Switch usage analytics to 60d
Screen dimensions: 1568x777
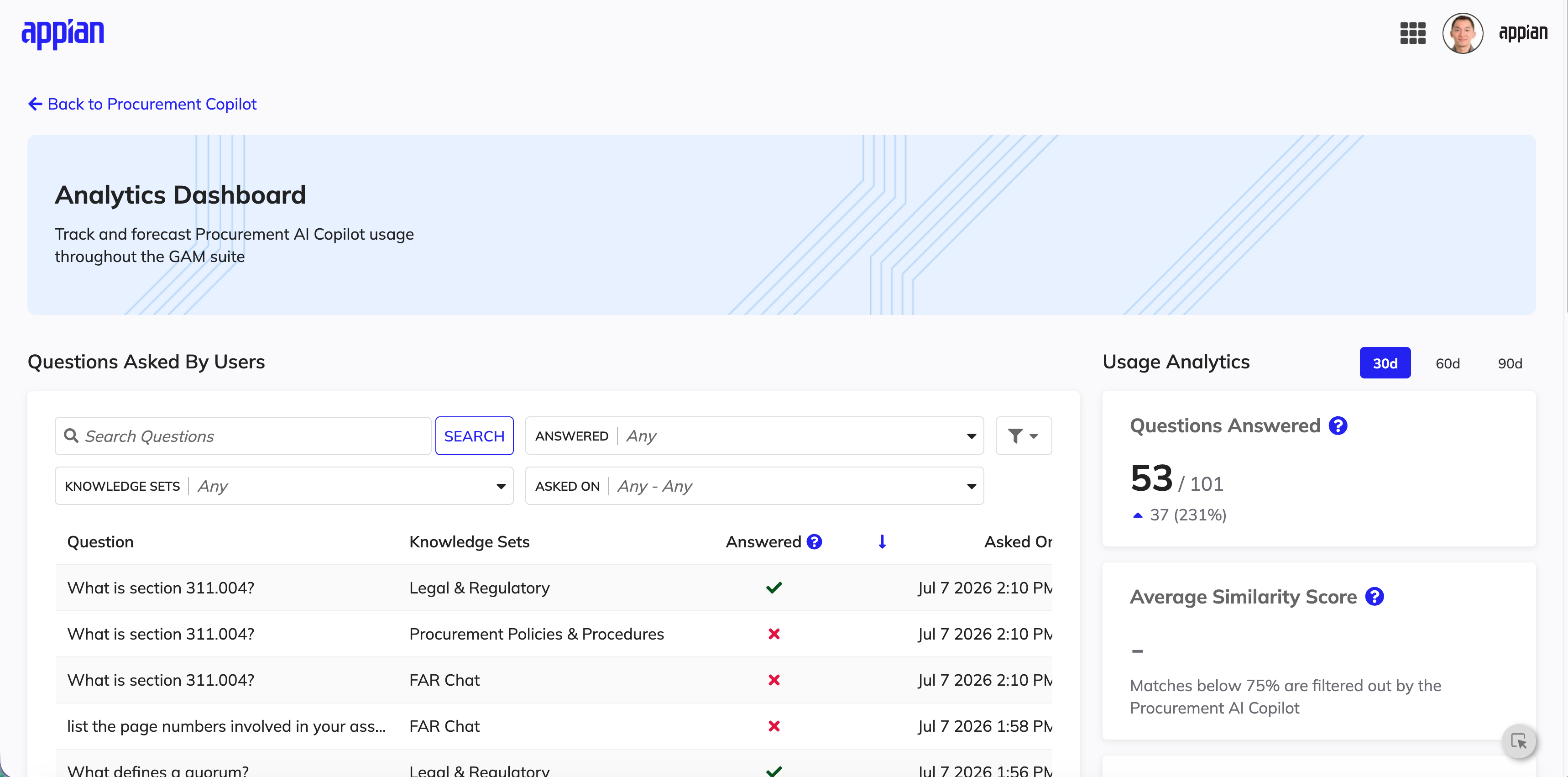(x=1448, y=363)
